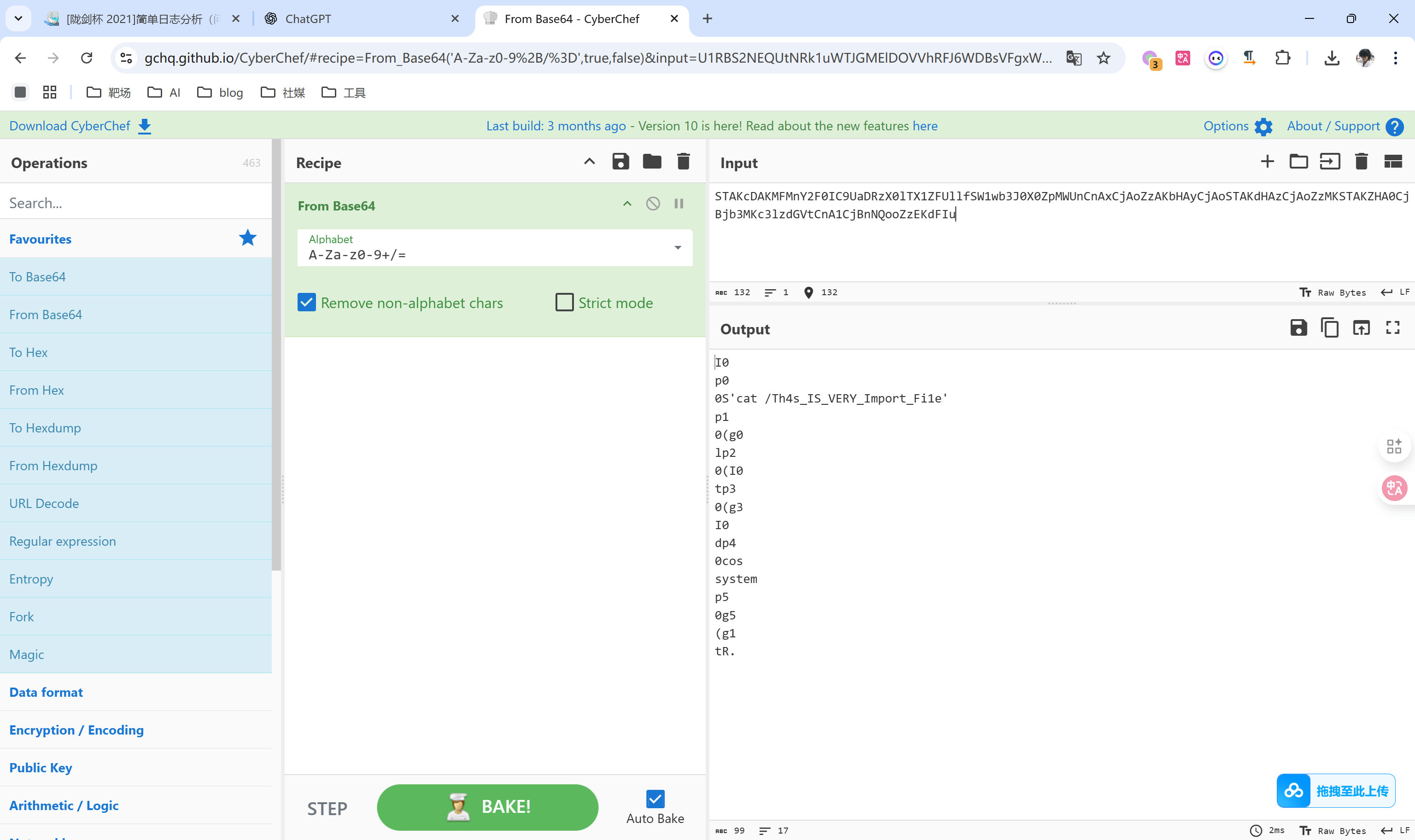Viewport: 1415px width, 840px height.
Task: Open the Alphabet dropdown
Action: [678, 248]
